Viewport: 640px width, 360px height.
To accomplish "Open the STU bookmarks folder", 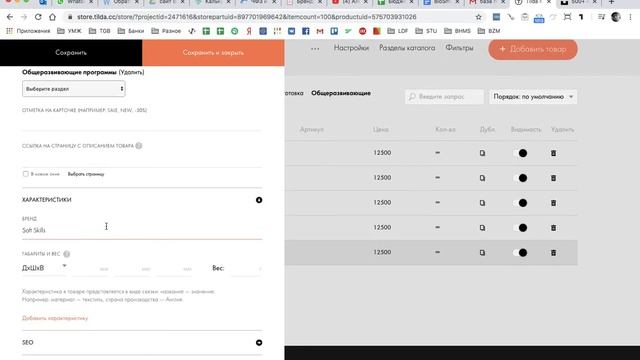I will click(426, 31).
